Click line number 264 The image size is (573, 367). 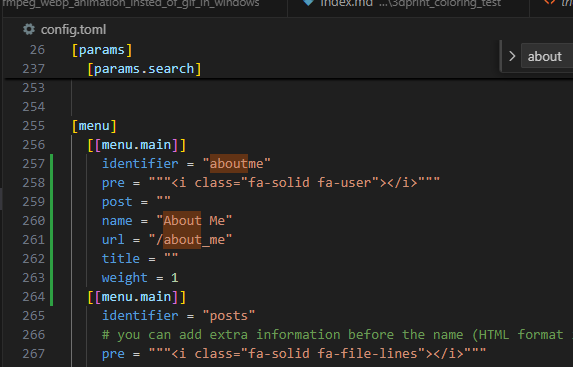tap(34, 297)
